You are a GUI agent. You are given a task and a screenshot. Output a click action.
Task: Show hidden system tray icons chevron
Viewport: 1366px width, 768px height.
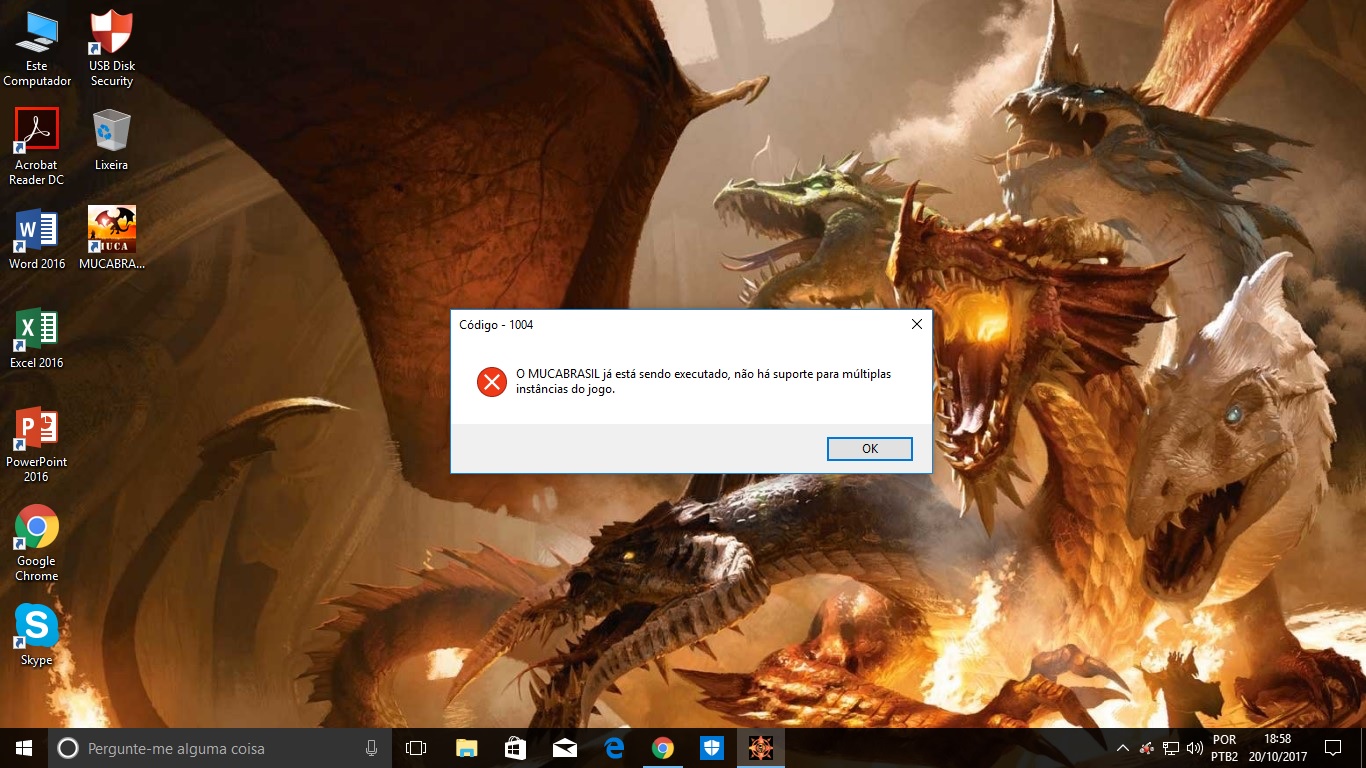[1123, 748]
